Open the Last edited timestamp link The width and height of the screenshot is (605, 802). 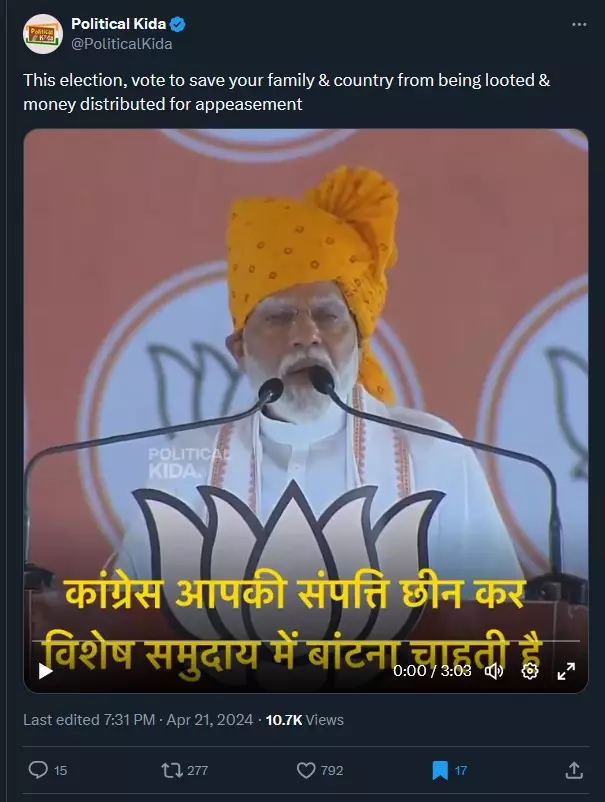point(138,720)
